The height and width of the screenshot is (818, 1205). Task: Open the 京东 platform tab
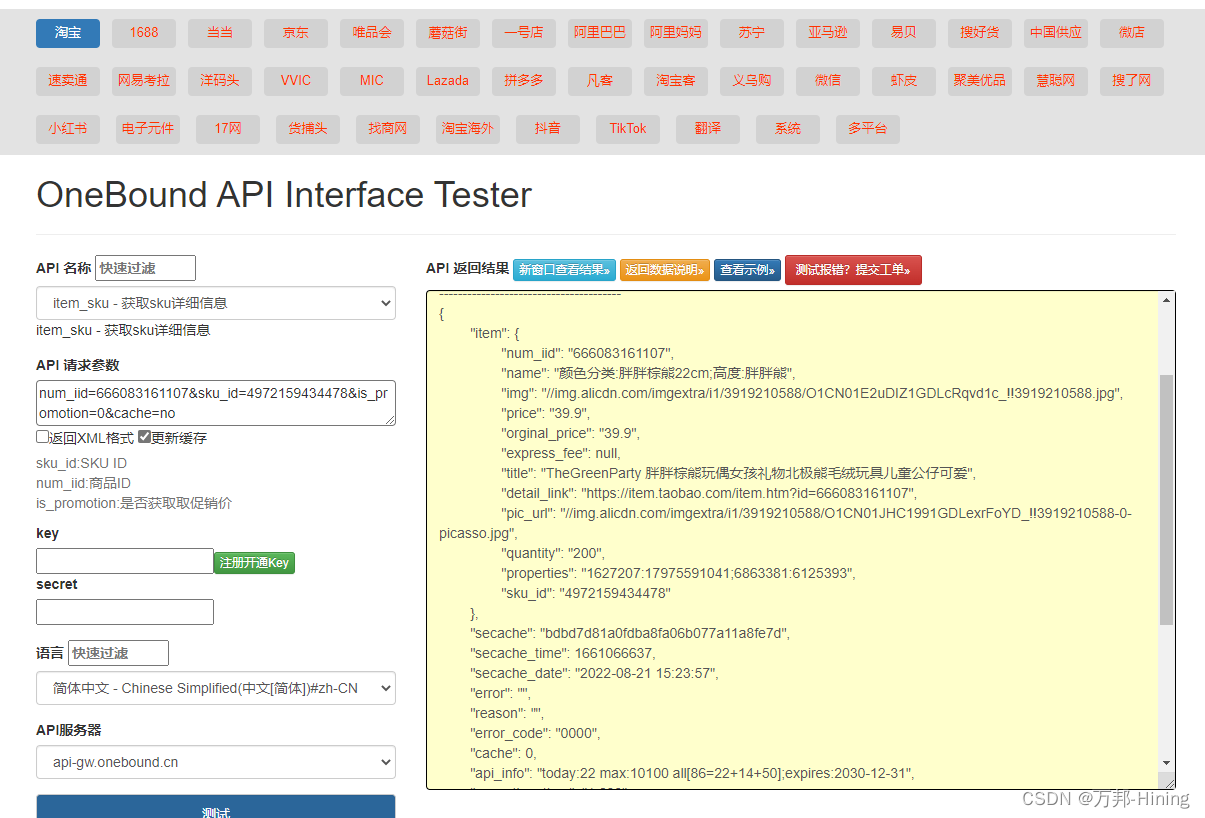(x=295, y=33)
